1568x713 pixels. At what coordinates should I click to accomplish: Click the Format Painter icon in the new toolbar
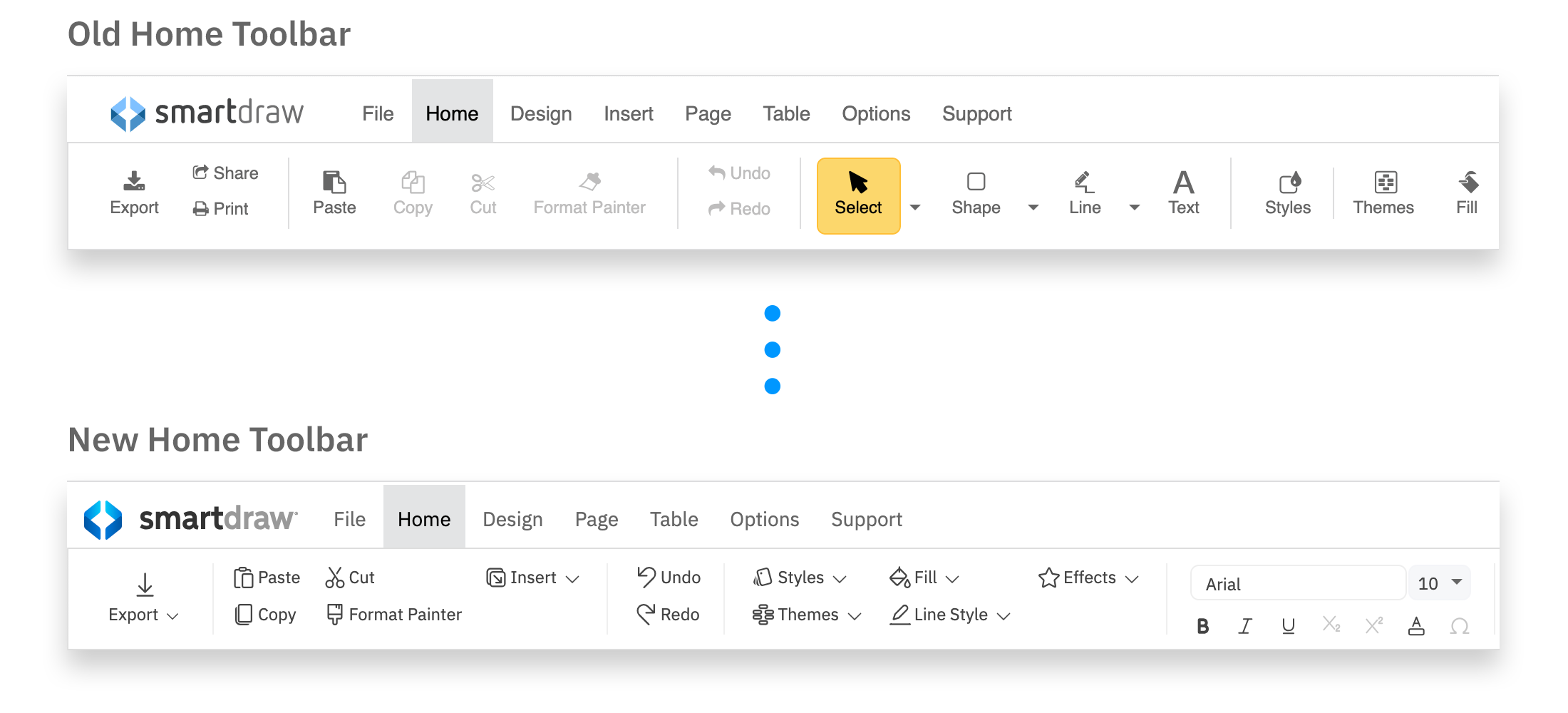tap(335, 614)
